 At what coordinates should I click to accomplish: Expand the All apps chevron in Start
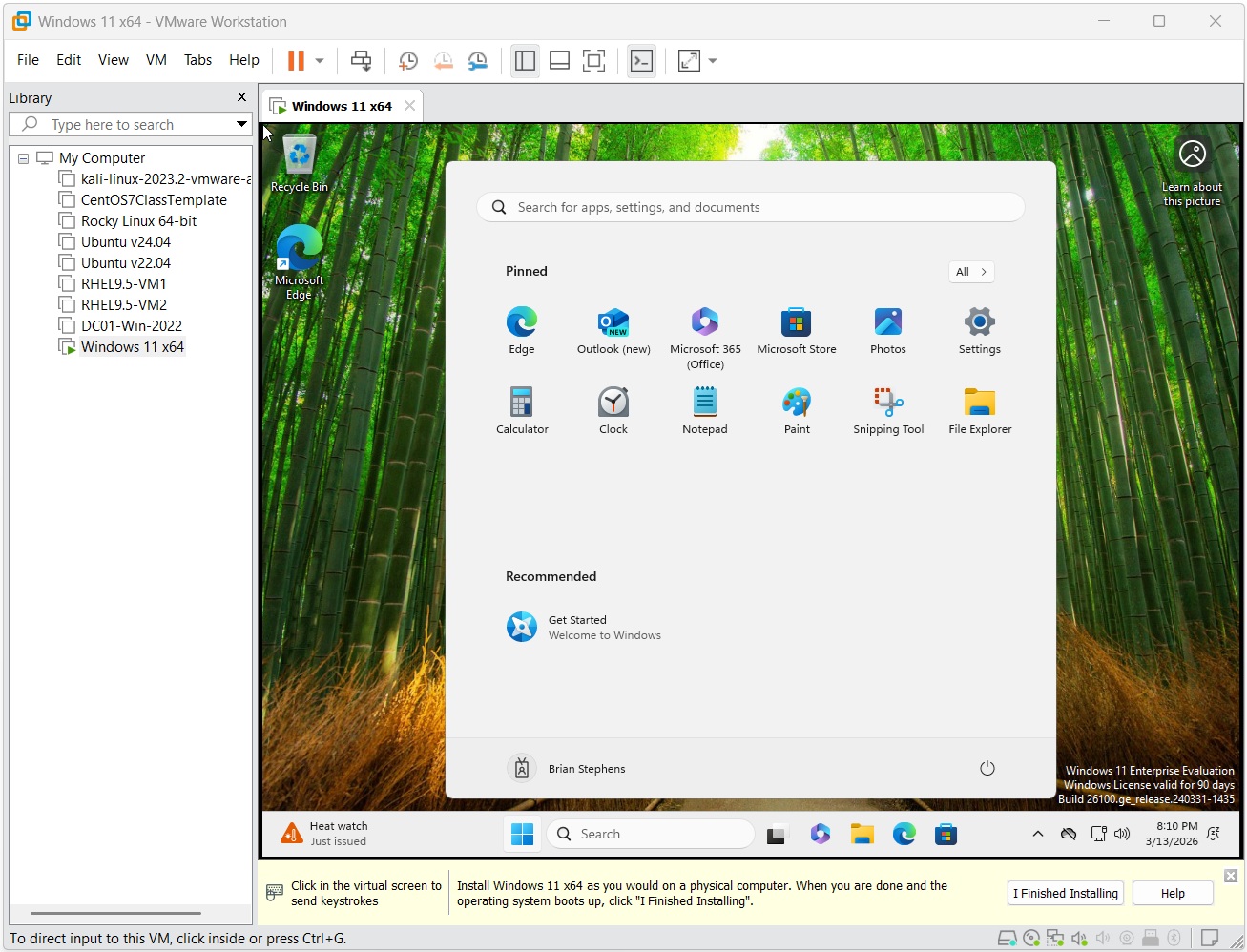pyautogui.click(x=971, y=272)
